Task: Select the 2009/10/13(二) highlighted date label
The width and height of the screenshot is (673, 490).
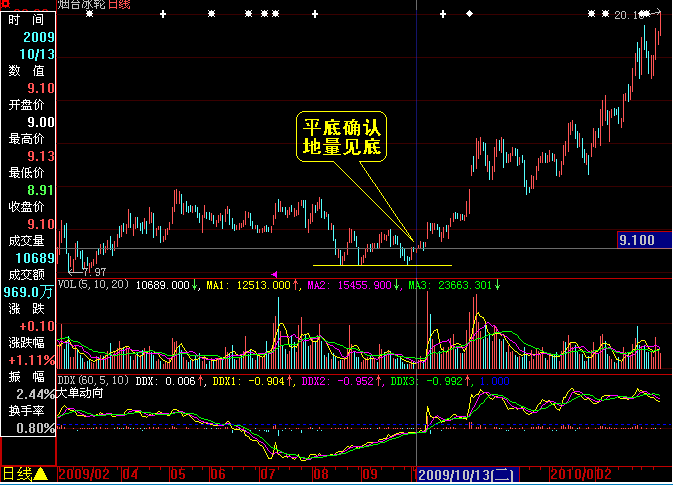Action: coord(468,475)
